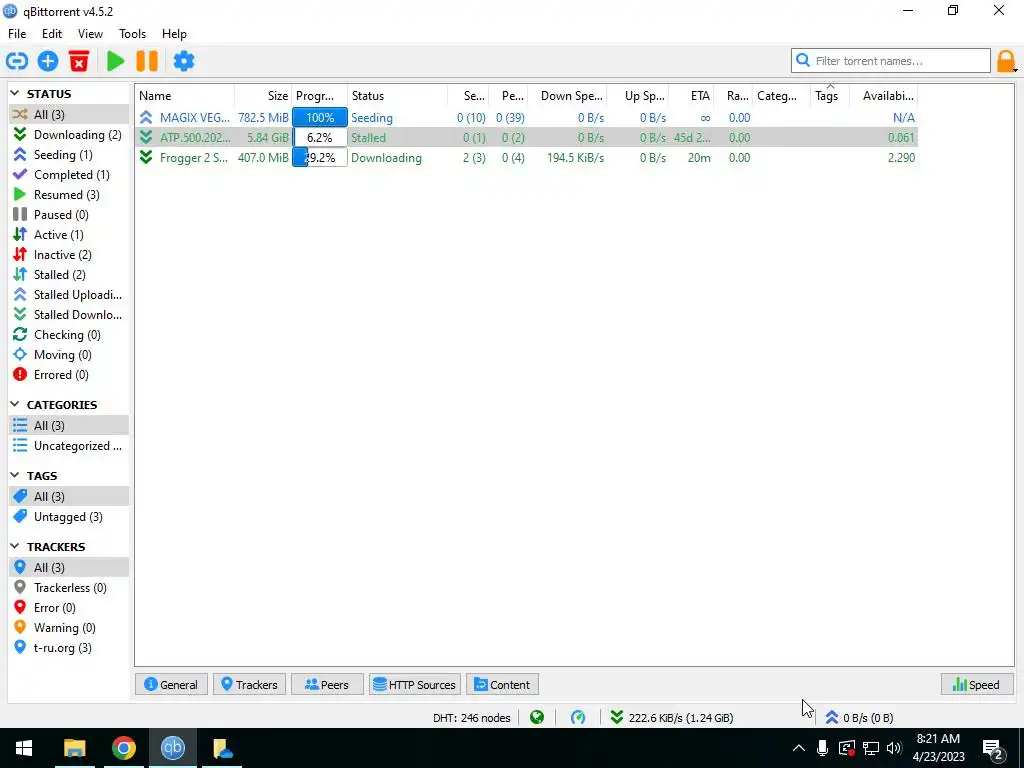
Task: Sort by Name column header
Action: [185, 96]
